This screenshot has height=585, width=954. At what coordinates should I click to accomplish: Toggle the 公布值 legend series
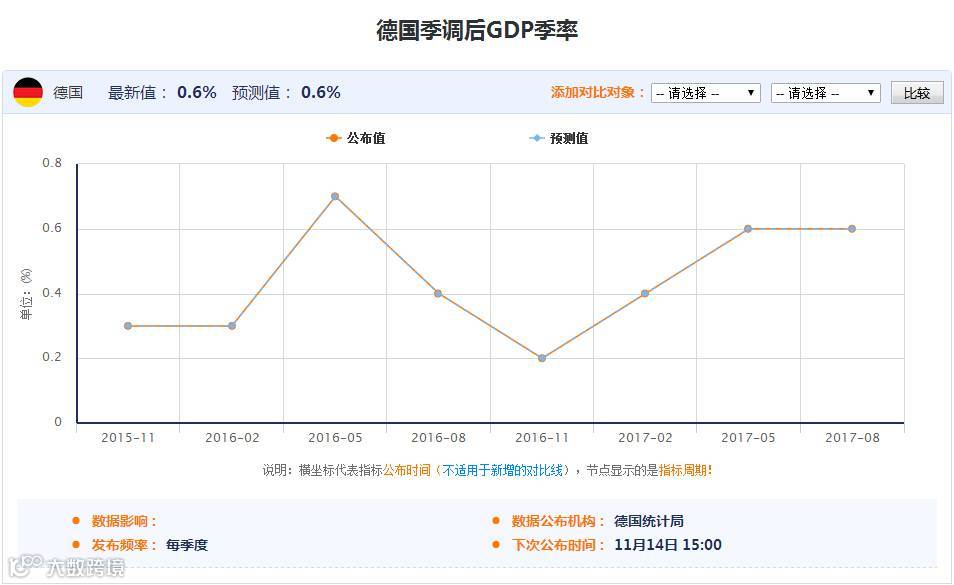pyautogui.click(x=356, y=138)
